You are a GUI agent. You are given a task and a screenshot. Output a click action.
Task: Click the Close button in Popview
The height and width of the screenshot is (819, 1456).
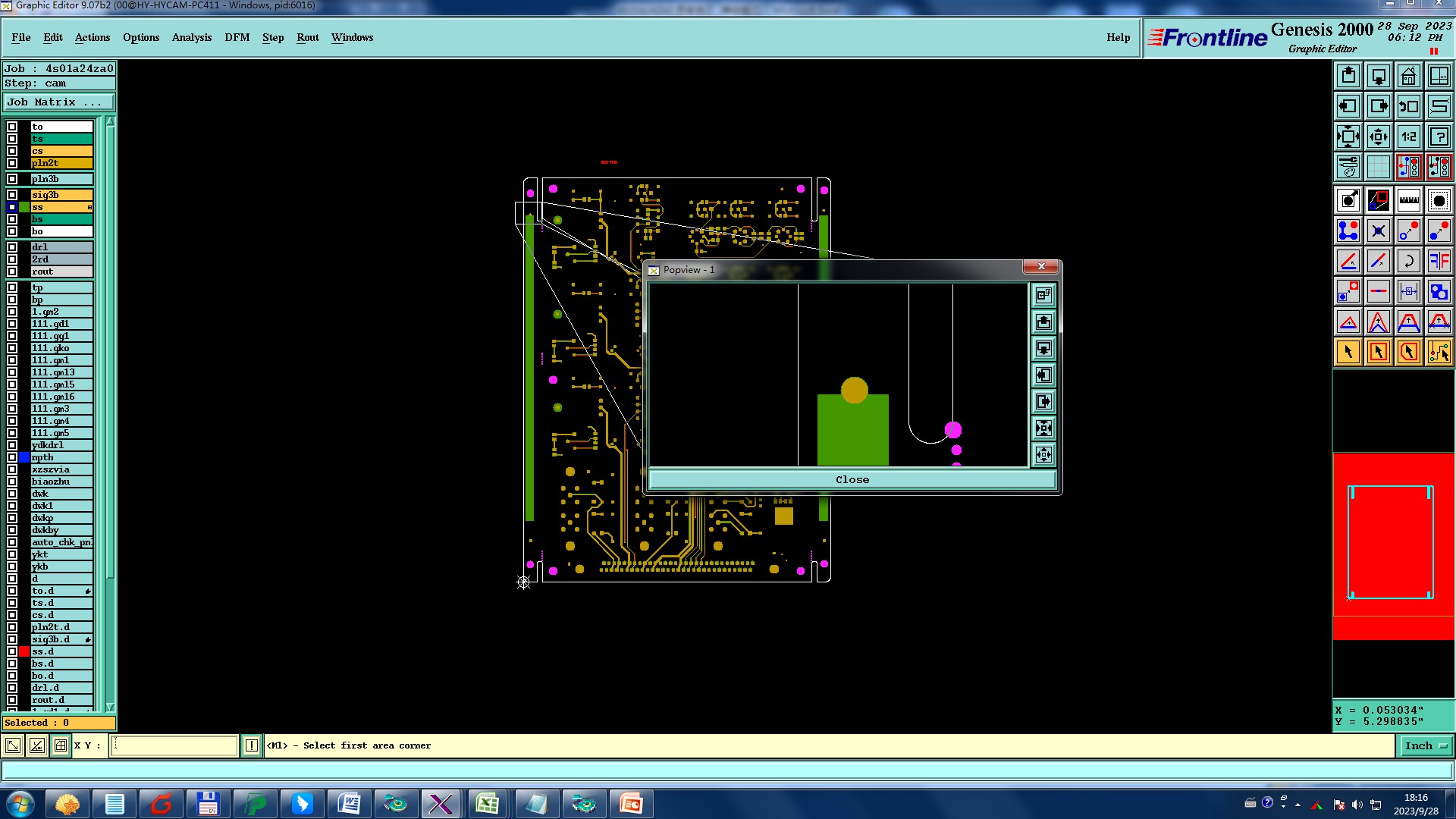[852, 480]
